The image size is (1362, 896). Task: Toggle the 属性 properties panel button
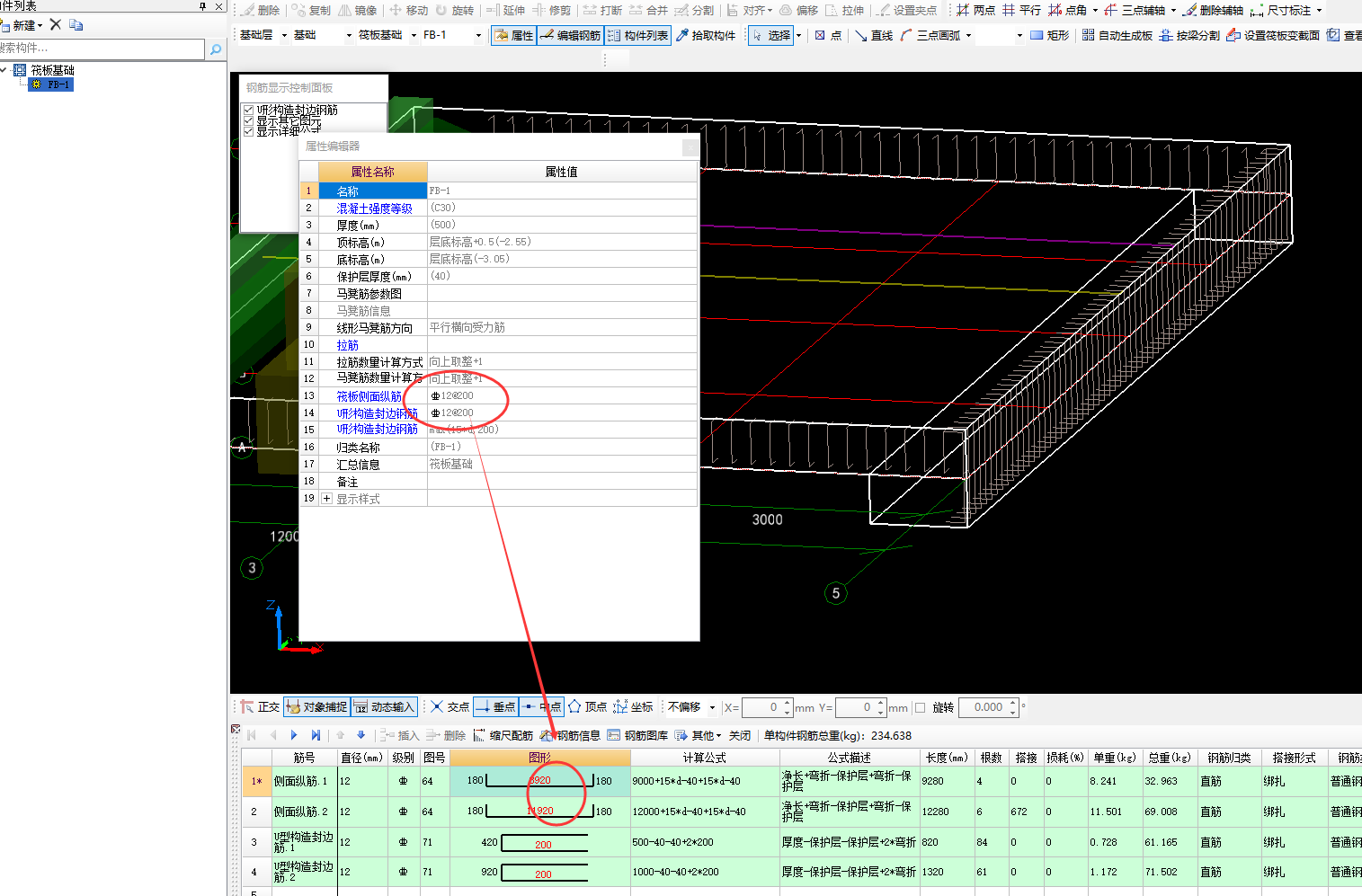514,35
